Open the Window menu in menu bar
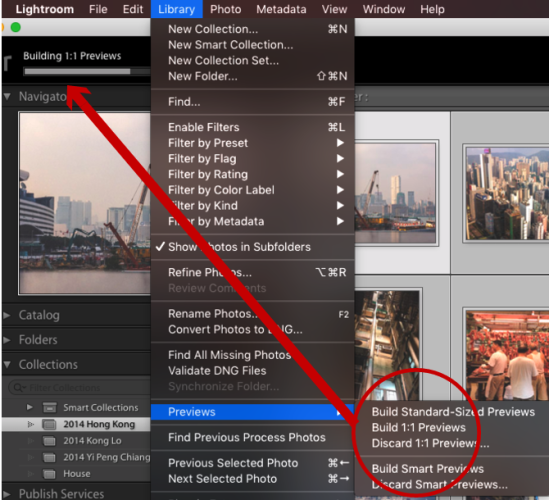The image size is (549, 500). pyautogui.click(x=384, y=9)
